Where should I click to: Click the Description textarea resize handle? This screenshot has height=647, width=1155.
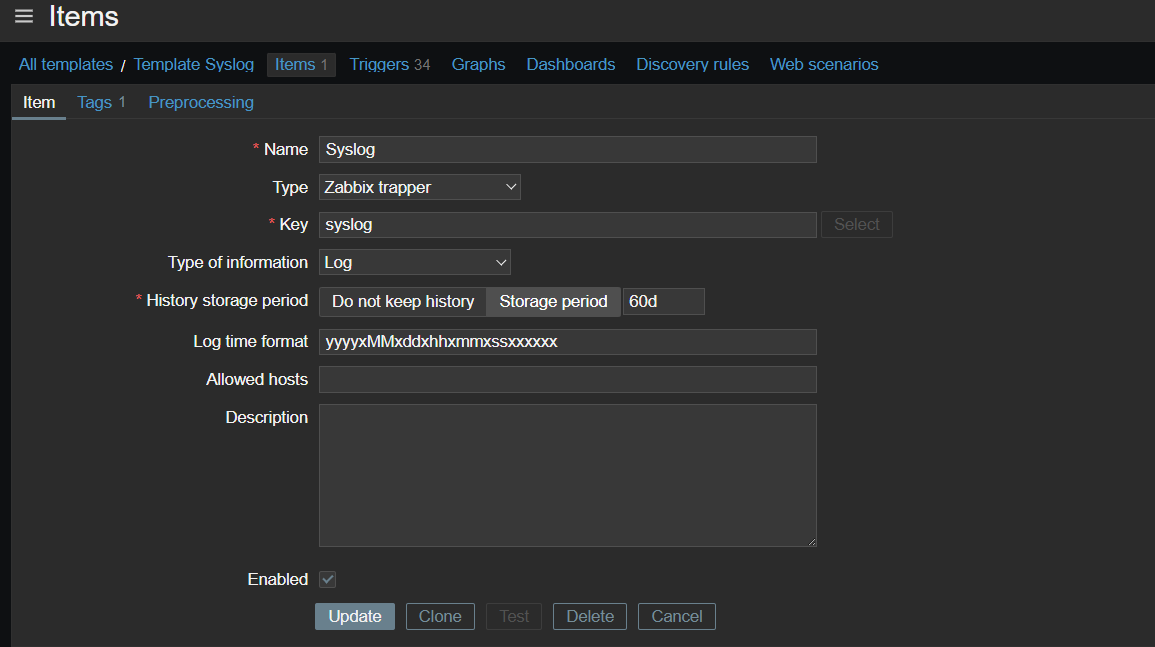812,542
